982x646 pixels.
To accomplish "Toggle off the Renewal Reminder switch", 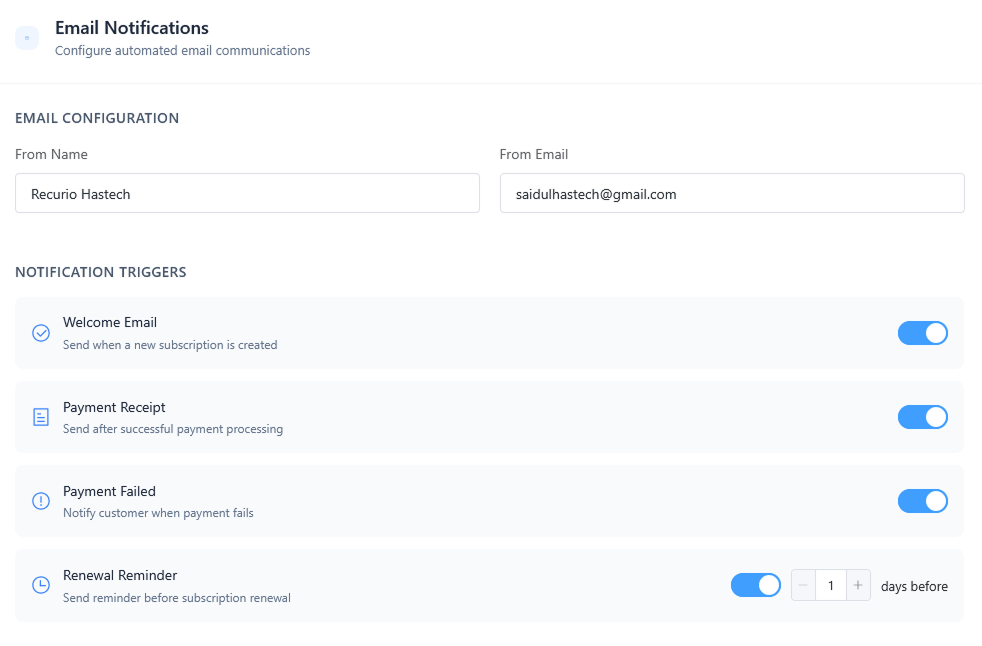I will (755, 584).
